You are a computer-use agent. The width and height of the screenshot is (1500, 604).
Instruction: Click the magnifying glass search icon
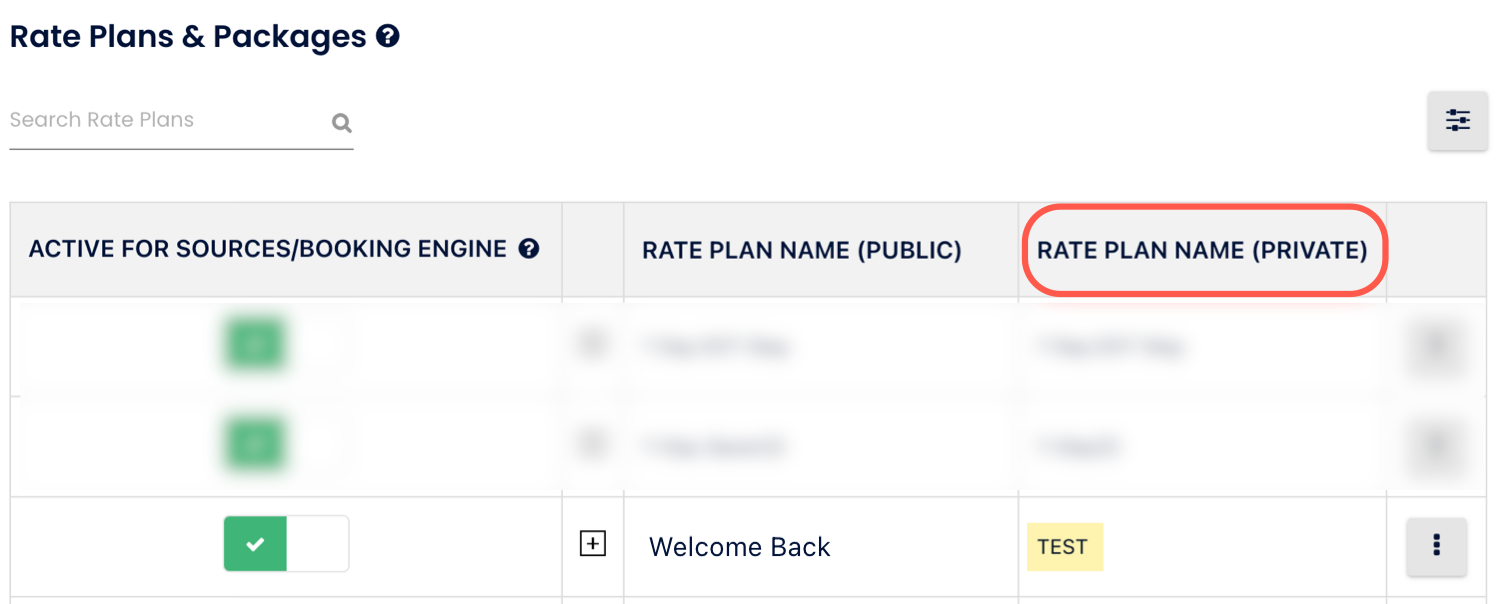(341, 122)
